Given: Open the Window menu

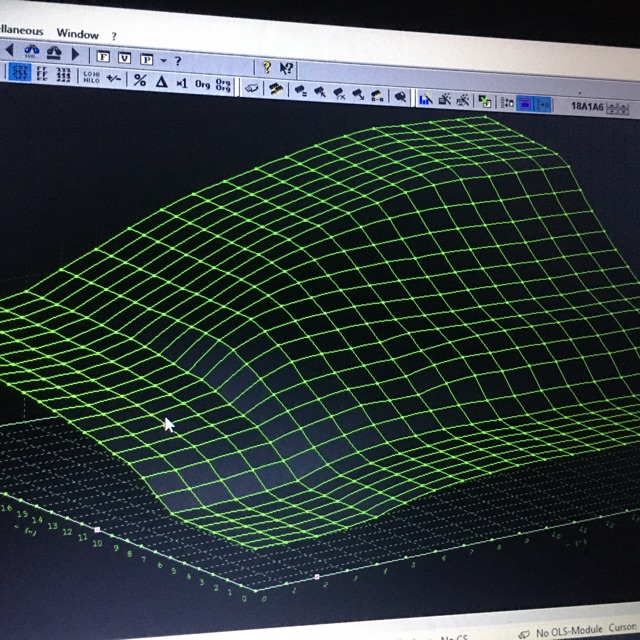Looking at the screenshot, I should pos(77,33).
